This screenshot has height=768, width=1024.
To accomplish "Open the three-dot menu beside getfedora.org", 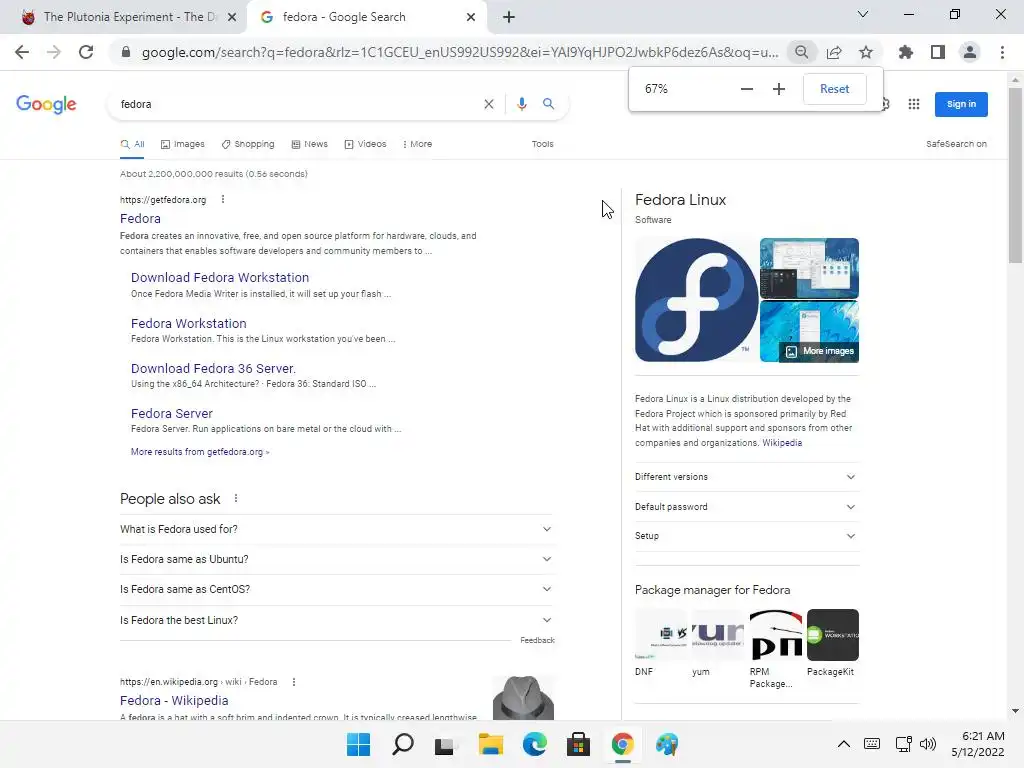I will [x=223, y=199].
